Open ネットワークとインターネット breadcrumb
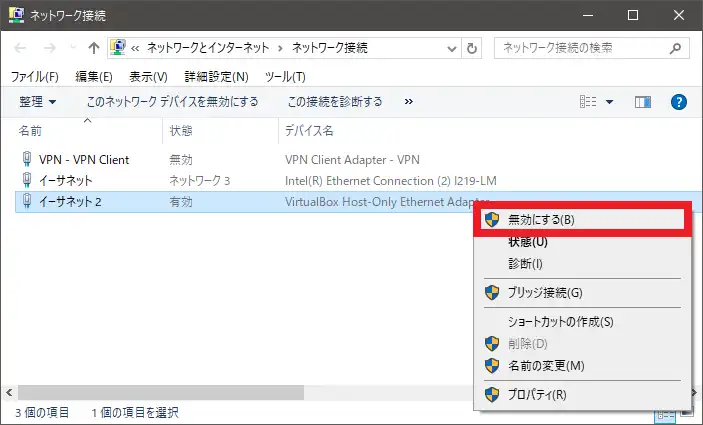This screenshot has height=425, width=703. (x=208, y=48)
